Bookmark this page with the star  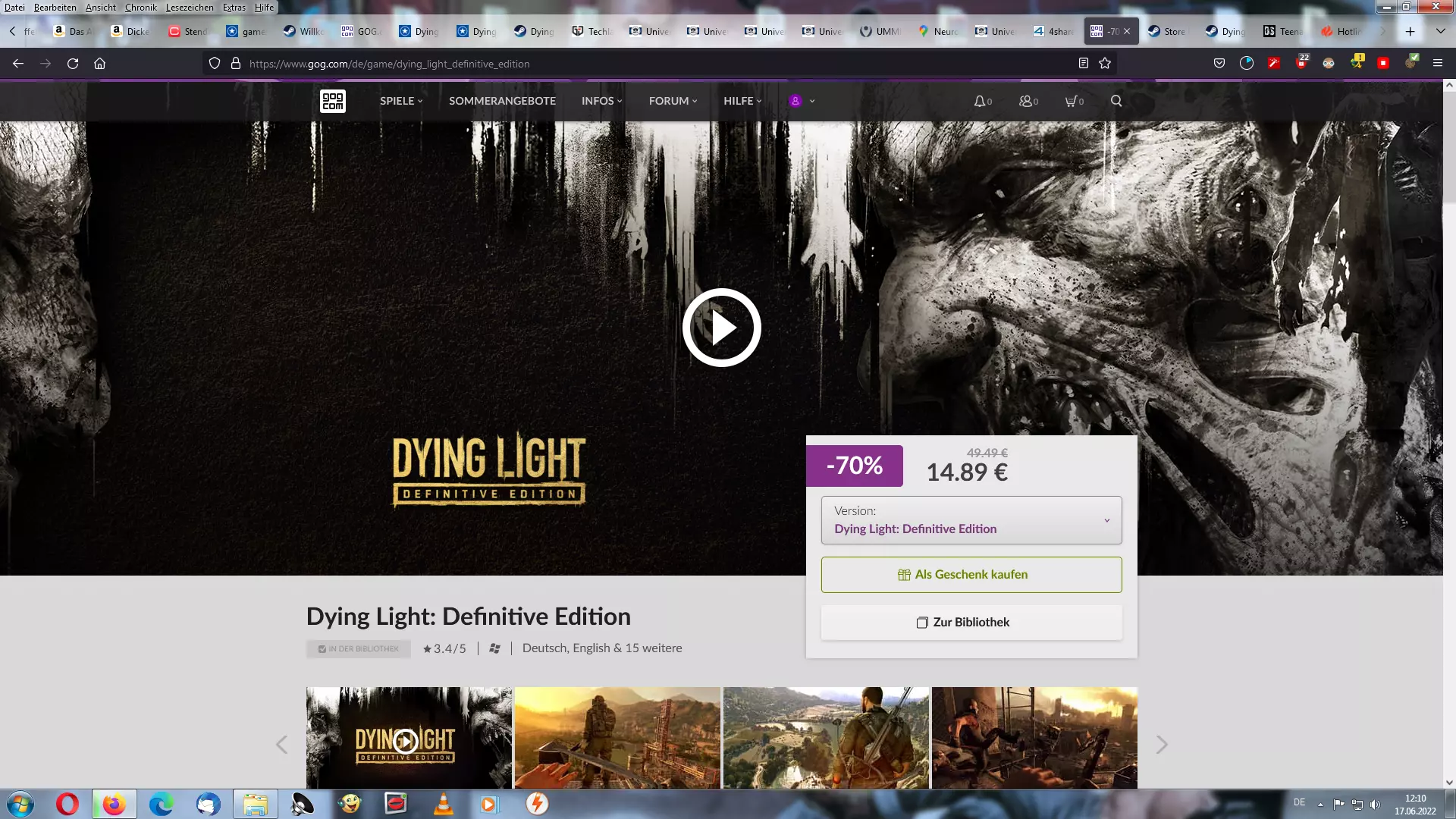click(1105, 64)
